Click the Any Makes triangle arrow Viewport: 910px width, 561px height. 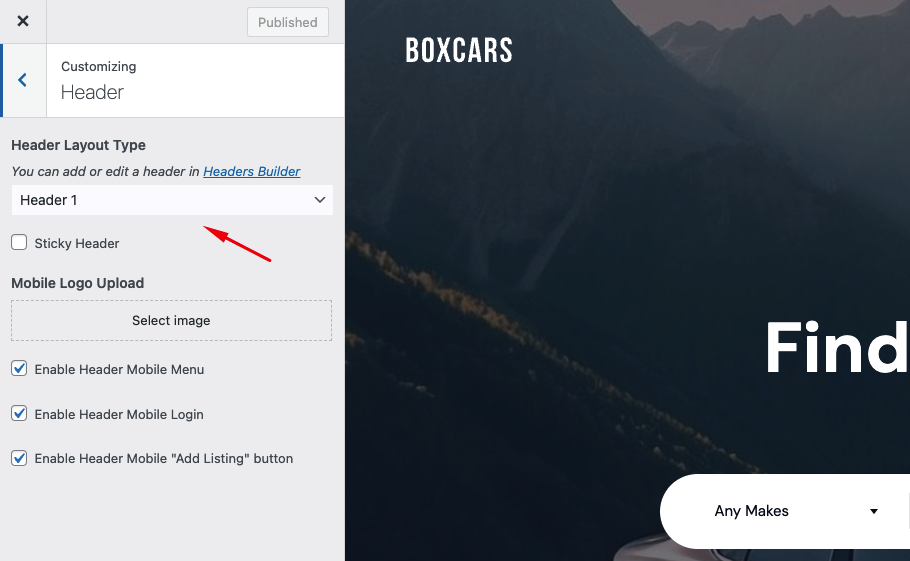click(x=874, y=511)
